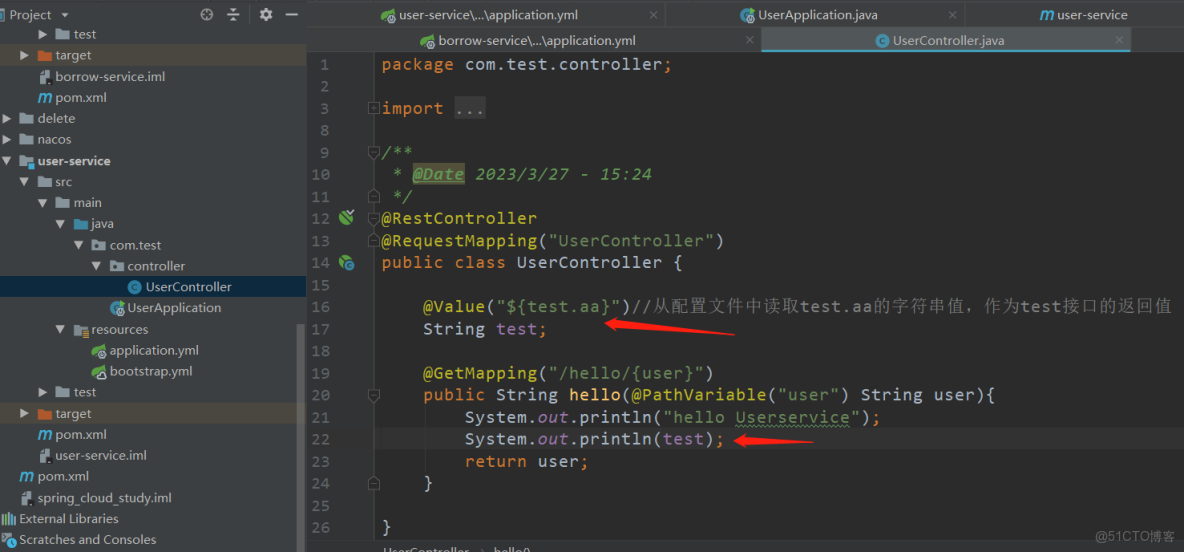The height and width of the screenshot is (552, 1184).
Task: Click the Project panel vertical scrollbar
Action: click(302, 438)
